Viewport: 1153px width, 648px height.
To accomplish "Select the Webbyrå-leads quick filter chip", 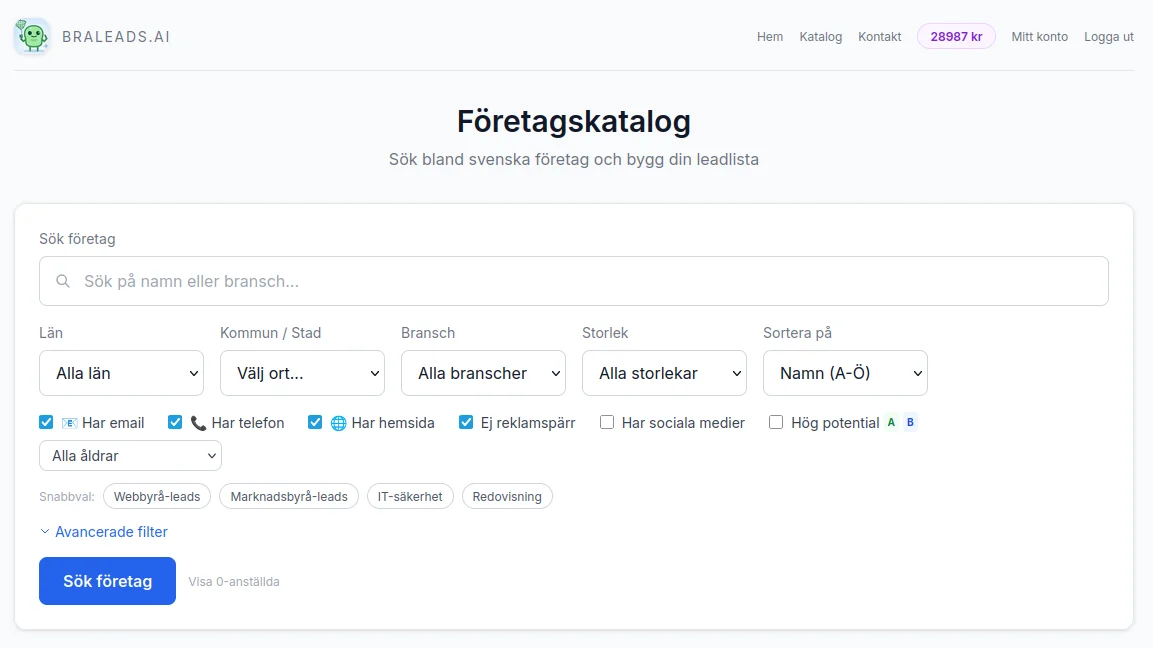I will (157, 496).
